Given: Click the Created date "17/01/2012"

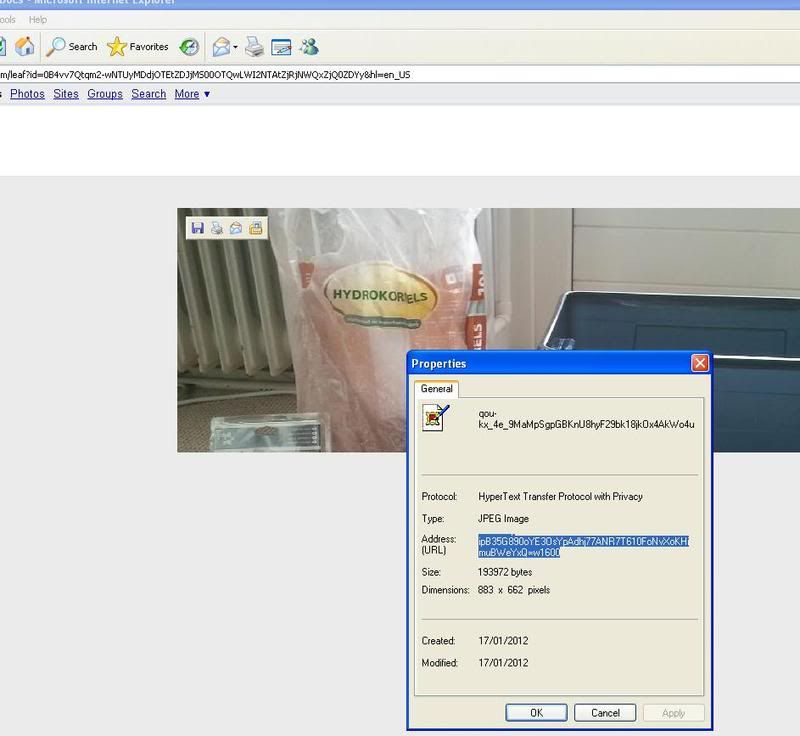Looking at the screenshot, I should 503,641.
